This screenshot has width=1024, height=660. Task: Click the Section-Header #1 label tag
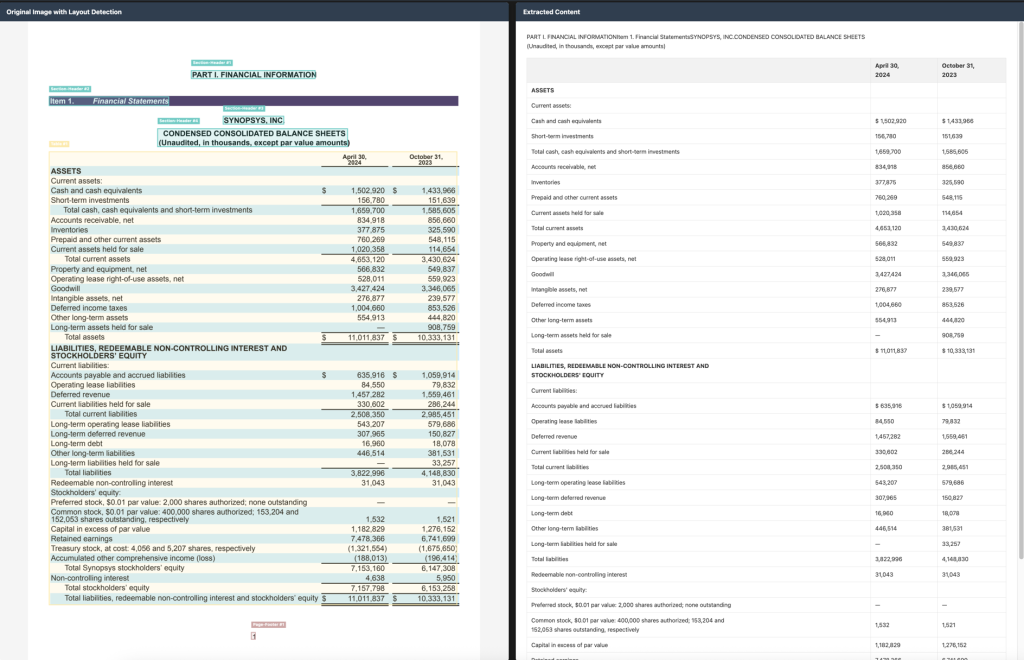[x=212, y=63]
